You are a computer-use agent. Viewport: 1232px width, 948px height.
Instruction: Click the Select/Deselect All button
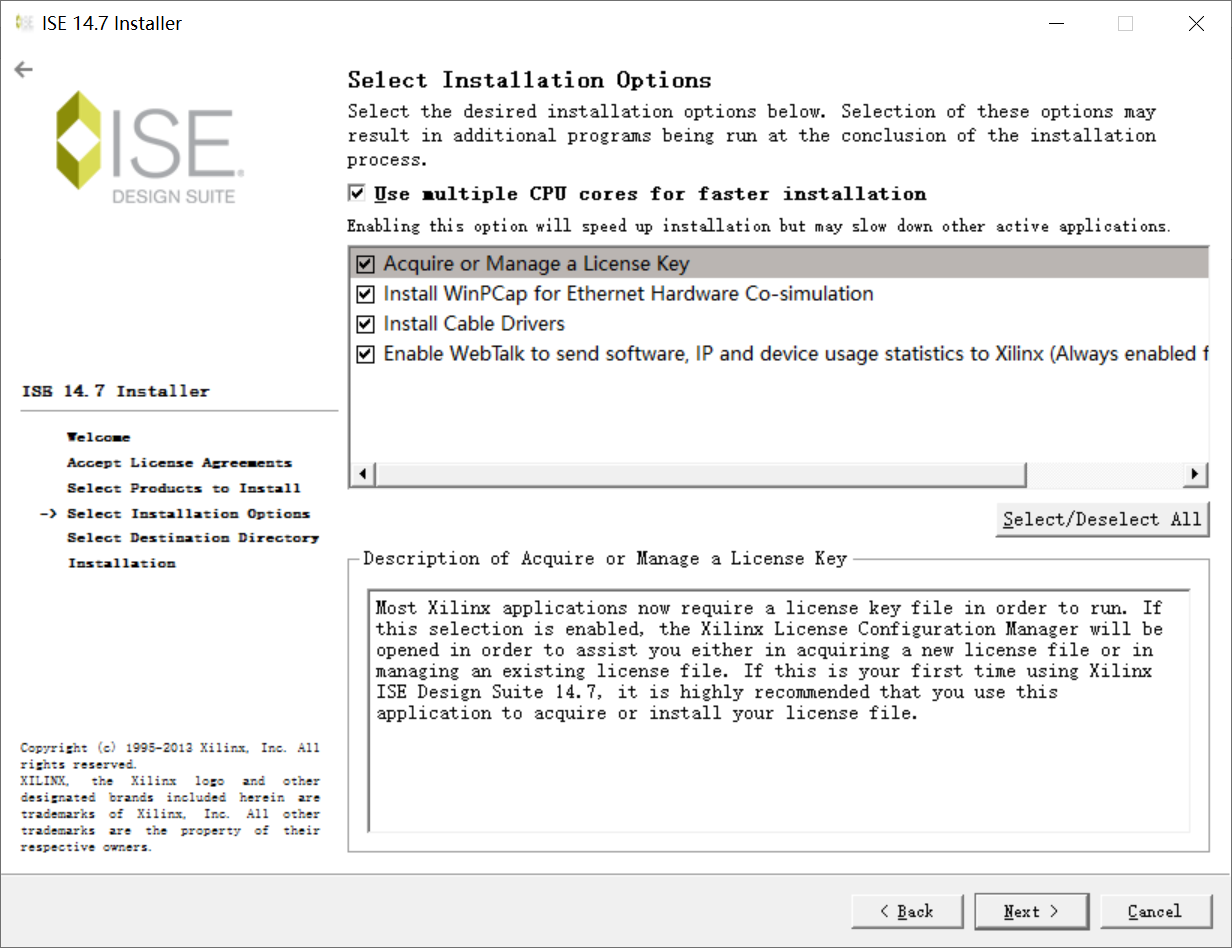1102,519
